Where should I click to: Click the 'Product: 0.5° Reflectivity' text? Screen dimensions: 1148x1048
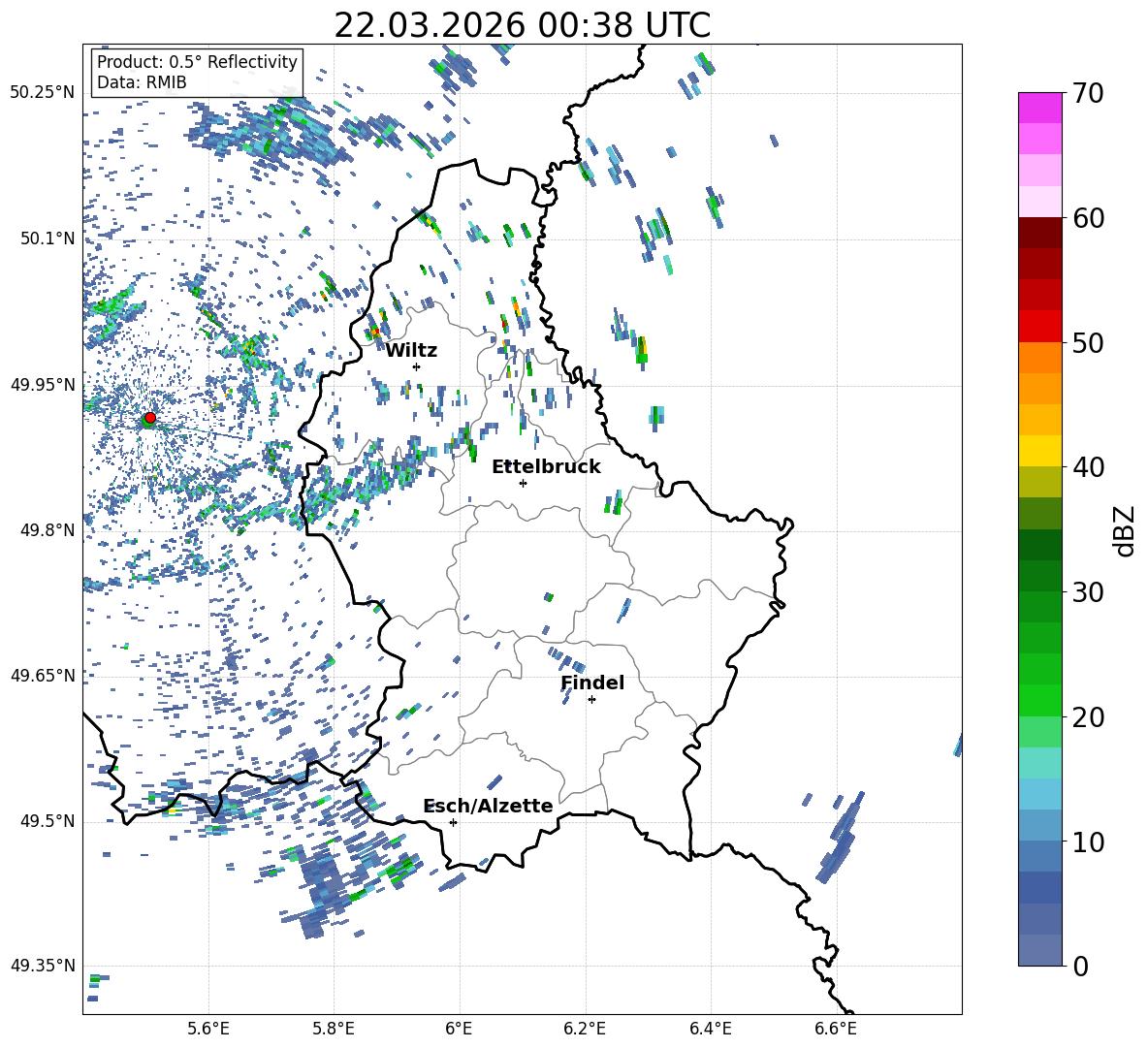pyautogui.click(x=197, y=62)
